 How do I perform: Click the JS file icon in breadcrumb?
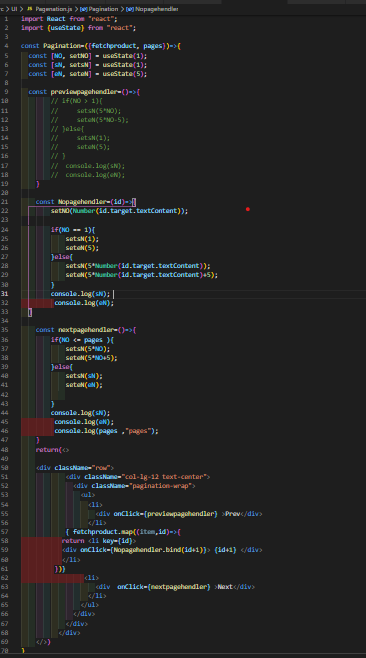pos(29,8)
